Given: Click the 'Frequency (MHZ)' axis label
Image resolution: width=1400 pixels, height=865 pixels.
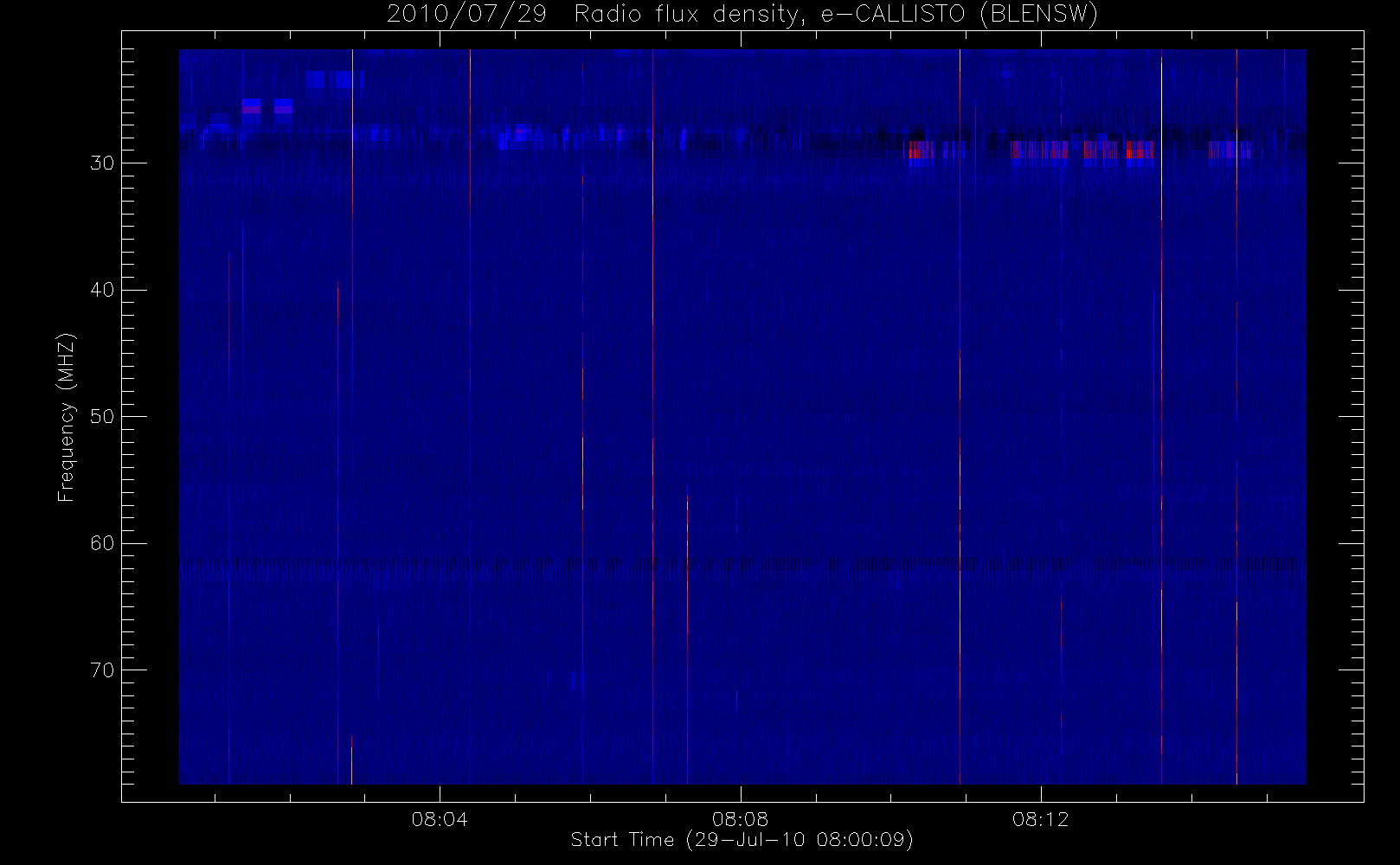Looking at the screenshot, I should (66, 417).
